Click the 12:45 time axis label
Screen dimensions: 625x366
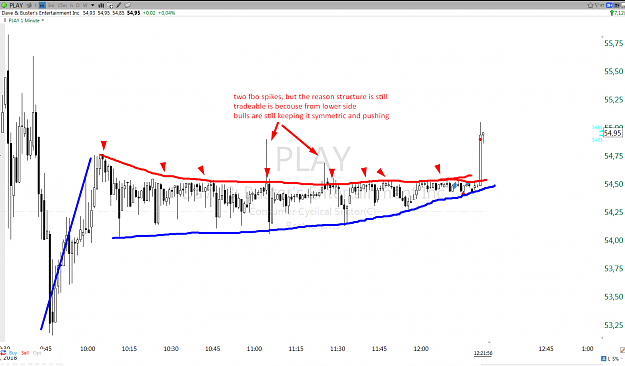coord(546,348)
